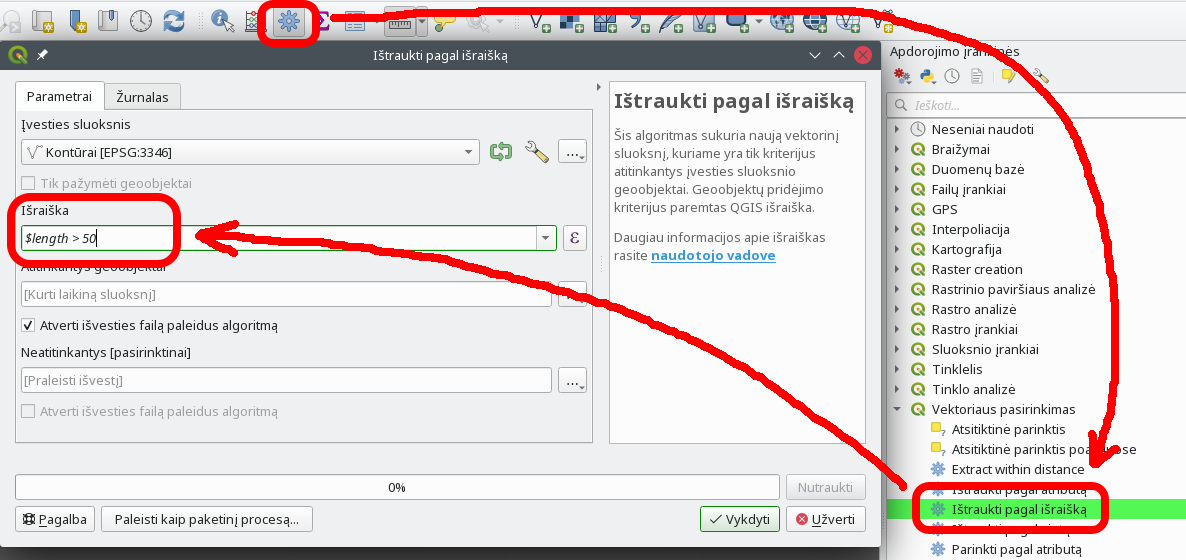Image resolution: width=1186 pixels, height=560 pixels.
Task: Select 'Ištraukti pagal išraišką' algorithm
Action: [1018, 509]
